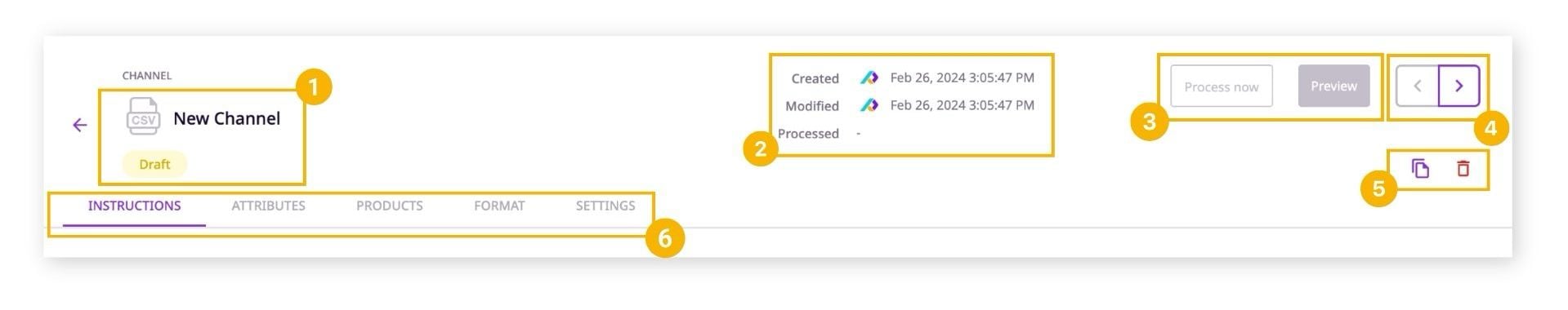1568x310 pixels.
Task: Click the Process now button
Action: [1222, 86]
